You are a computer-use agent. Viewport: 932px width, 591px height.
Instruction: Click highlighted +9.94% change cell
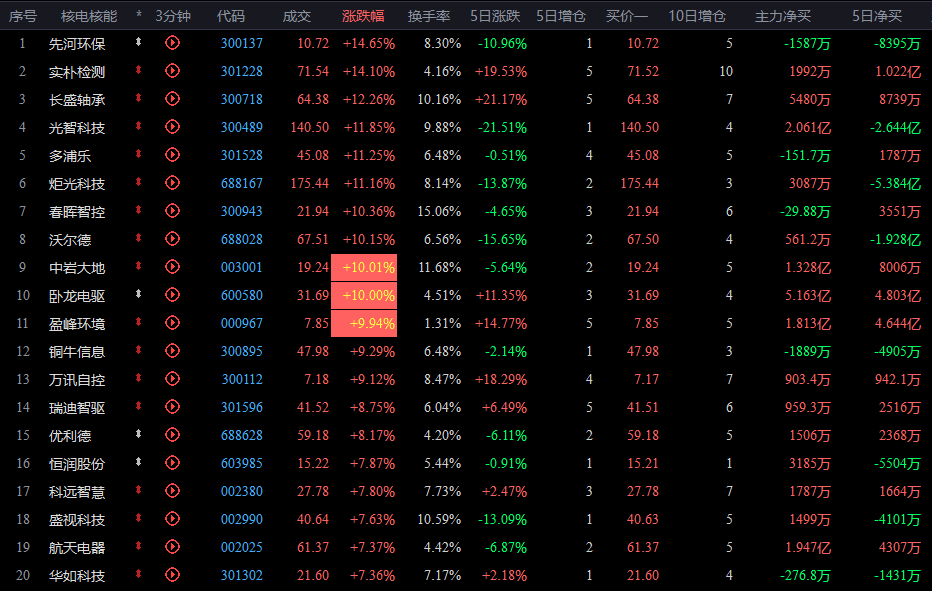[x=364, y=323]
